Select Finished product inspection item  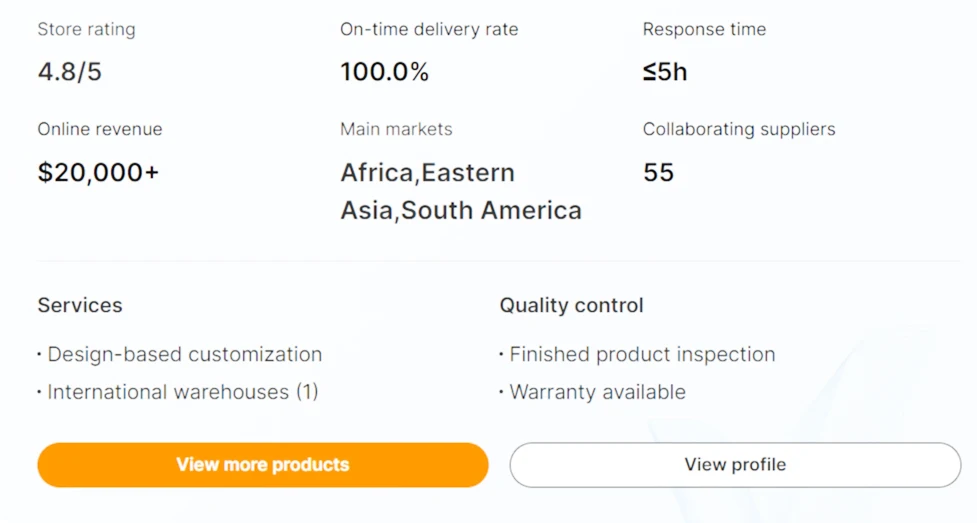tap(642, 354)
